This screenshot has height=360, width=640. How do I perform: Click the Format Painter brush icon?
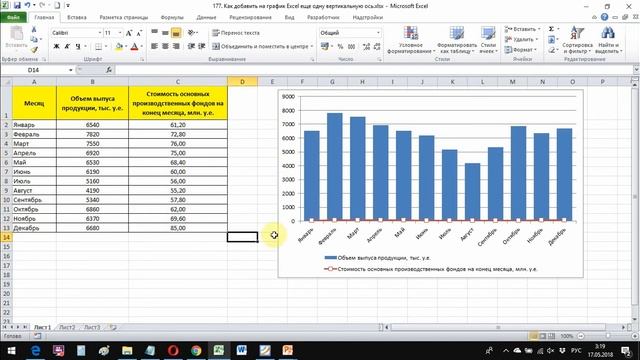(34, 49)
